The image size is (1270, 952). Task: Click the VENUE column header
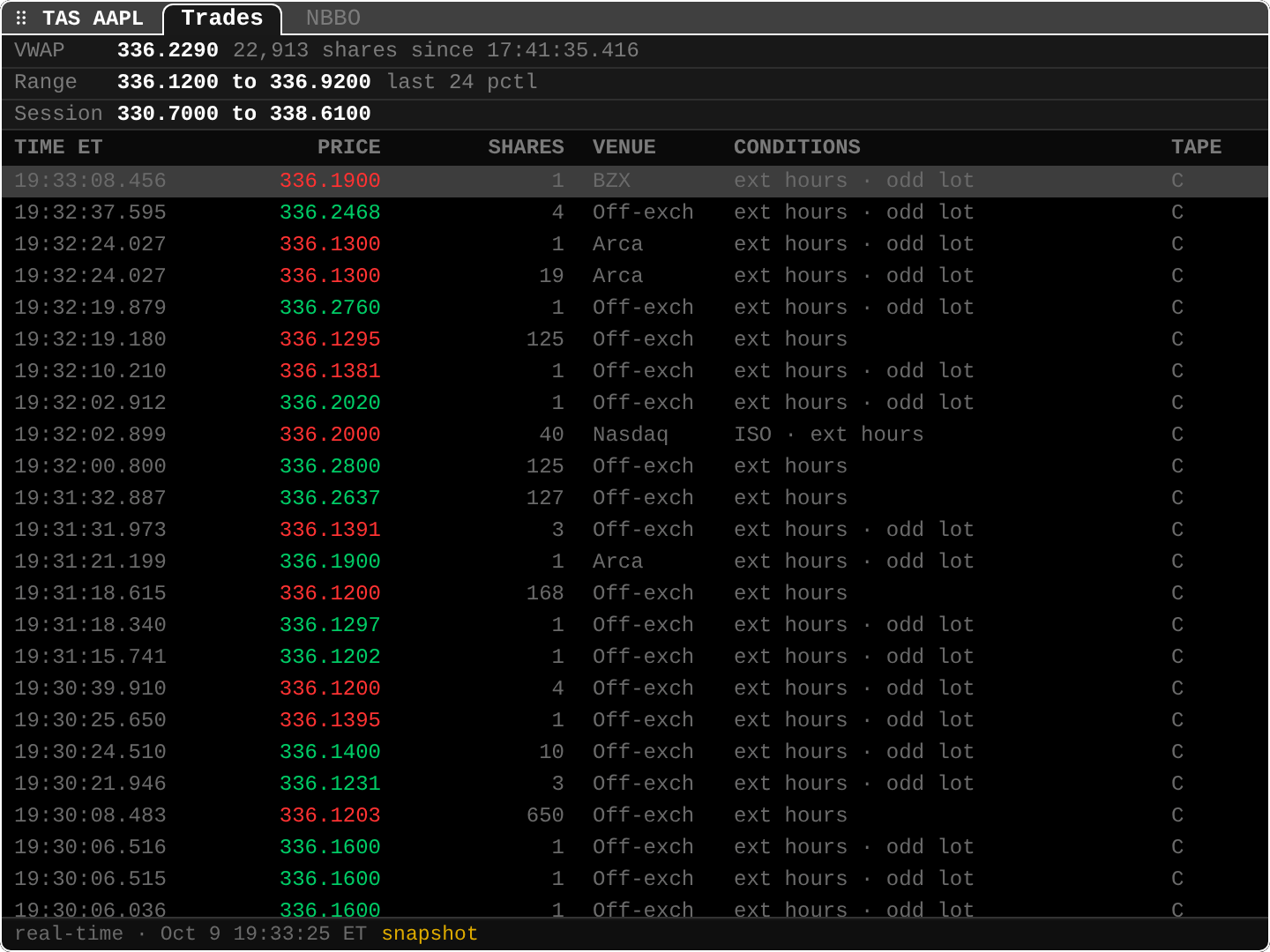(x=624, y=147)
